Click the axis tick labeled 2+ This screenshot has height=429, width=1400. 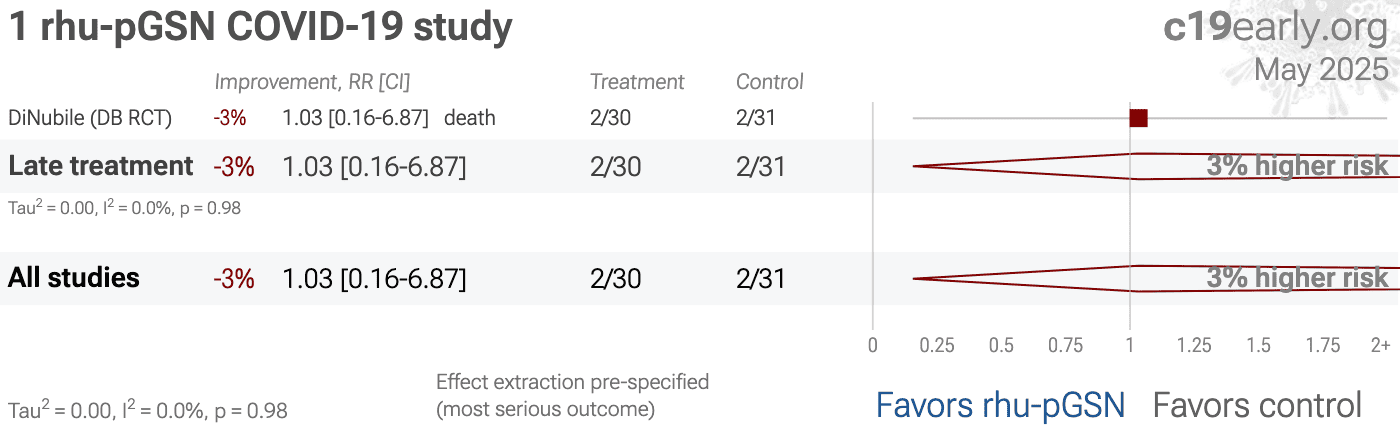point(1380,346)
